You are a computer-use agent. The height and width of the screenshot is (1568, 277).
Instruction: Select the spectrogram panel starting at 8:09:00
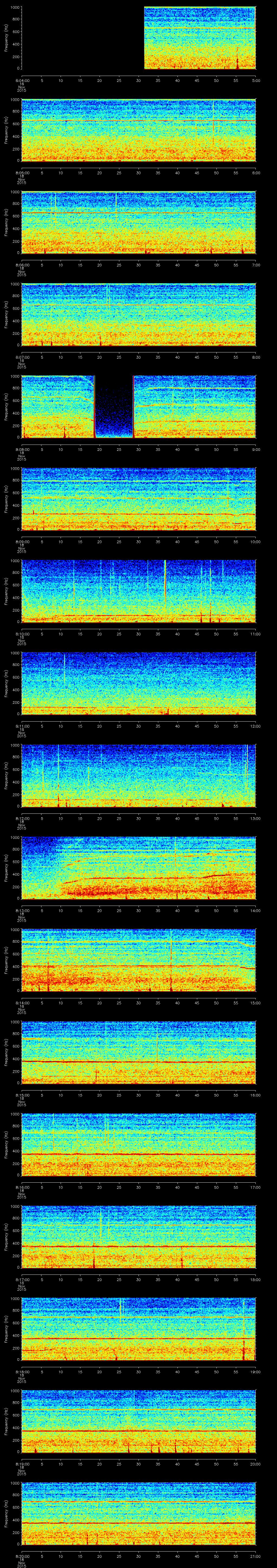[139, 499]
